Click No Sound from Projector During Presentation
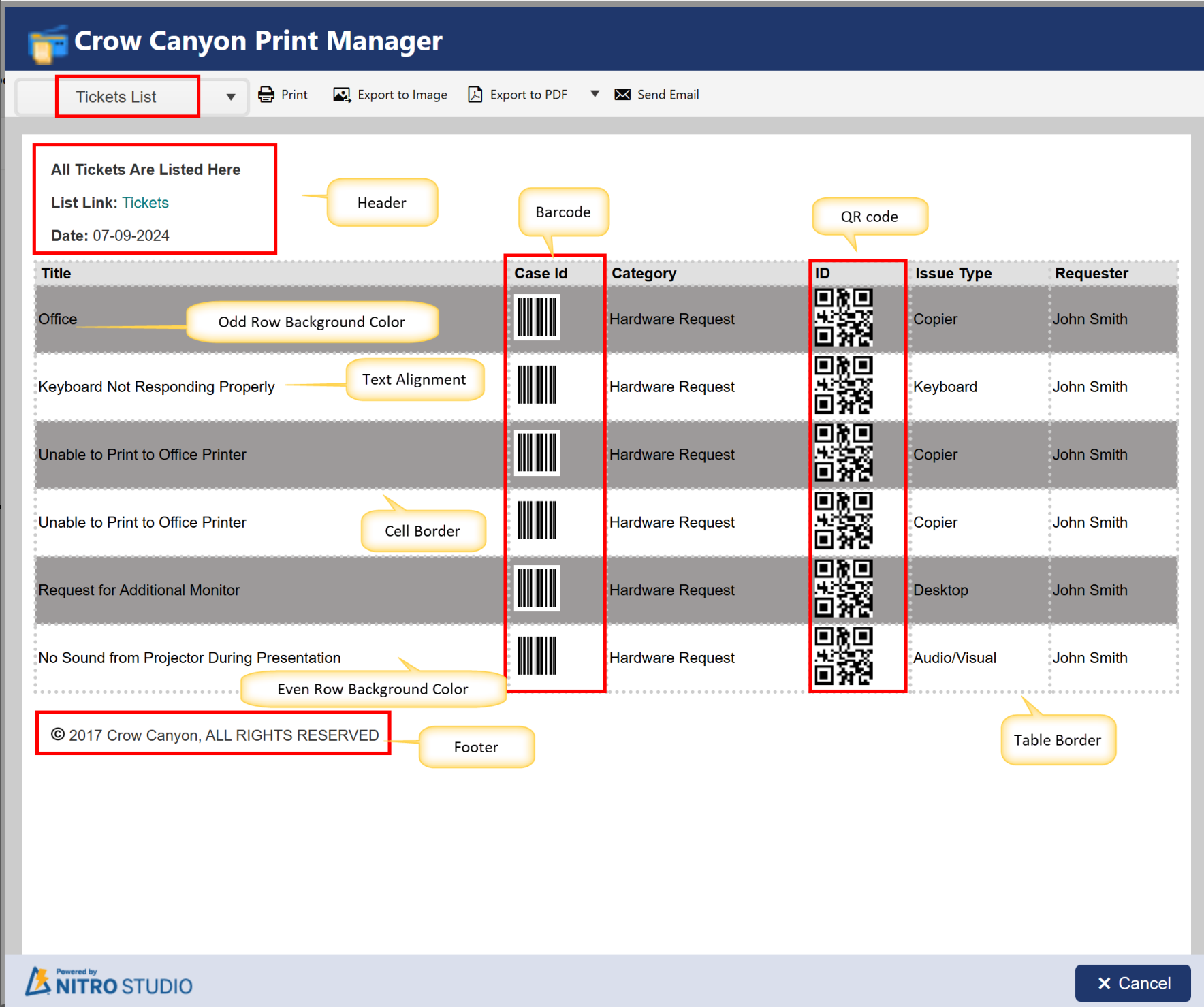The image size is (1204, 1007). coord(189,658)
